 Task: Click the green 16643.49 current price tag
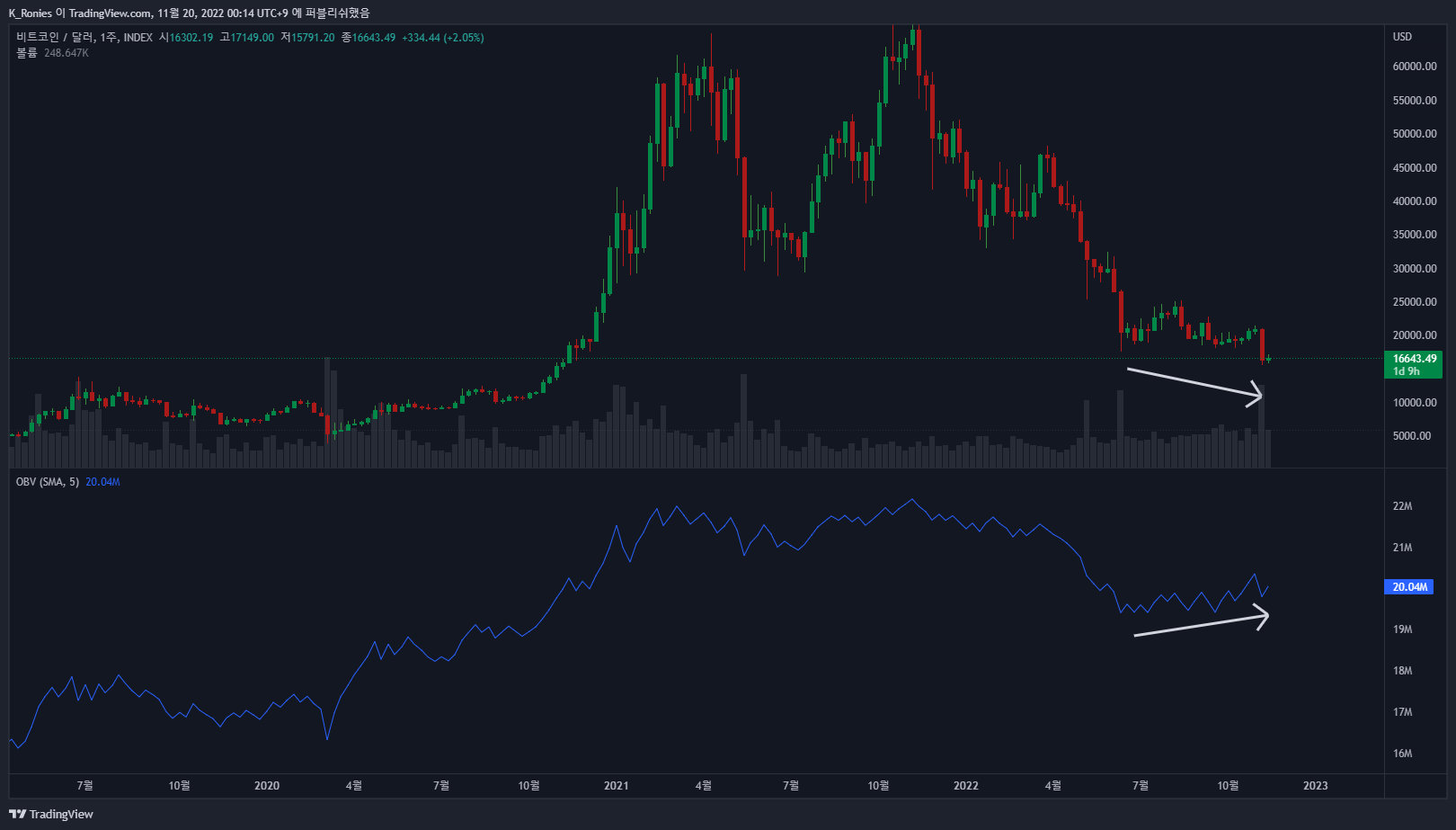click(x=1414, y=364)
